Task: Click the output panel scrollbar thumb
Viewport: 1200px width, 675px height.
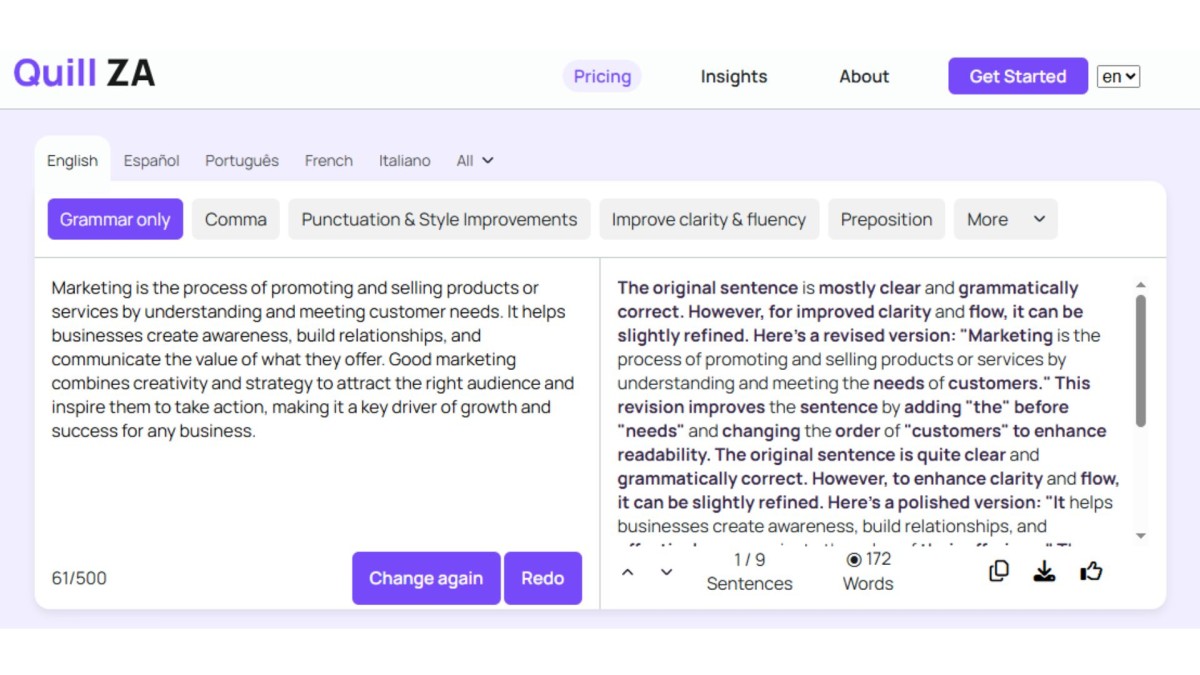Action: point(1141,361)
